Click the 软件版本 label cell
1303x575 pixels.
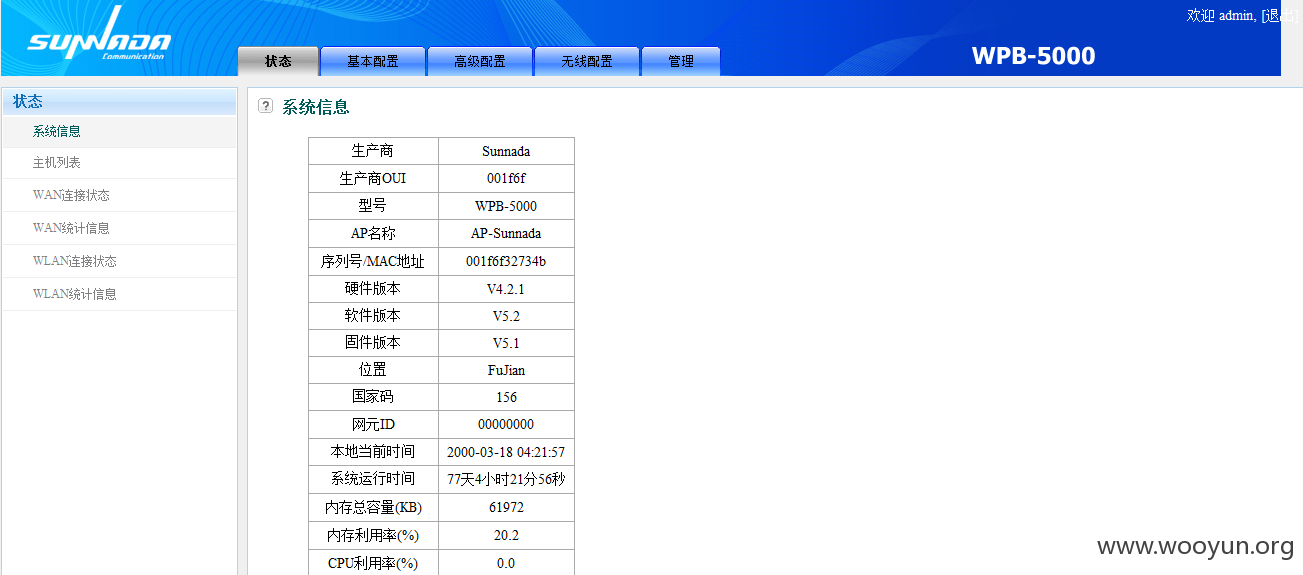(373, 315)
